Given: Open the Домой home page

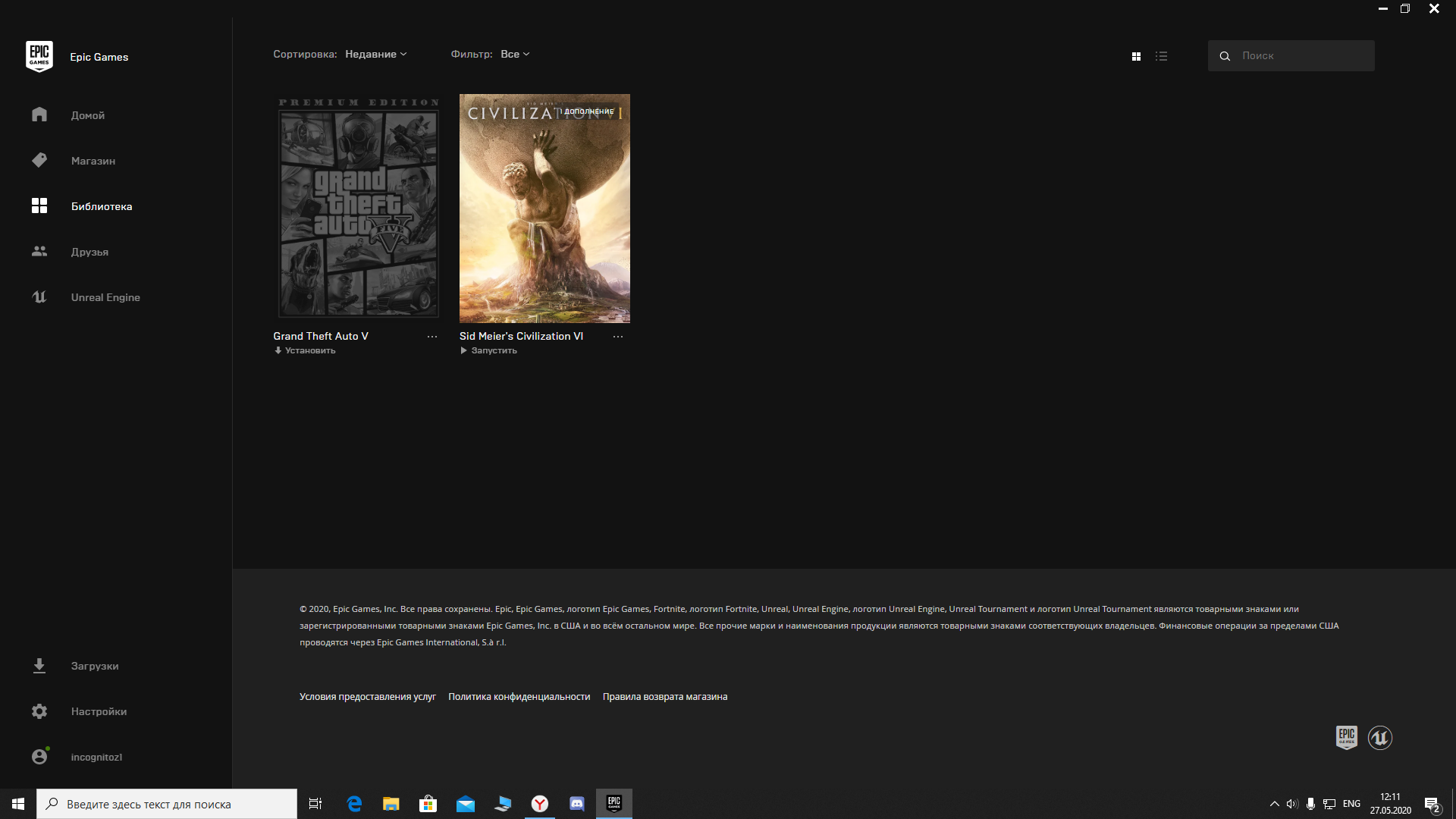Looking at the screenshot, I should click(x=88, y=115).
